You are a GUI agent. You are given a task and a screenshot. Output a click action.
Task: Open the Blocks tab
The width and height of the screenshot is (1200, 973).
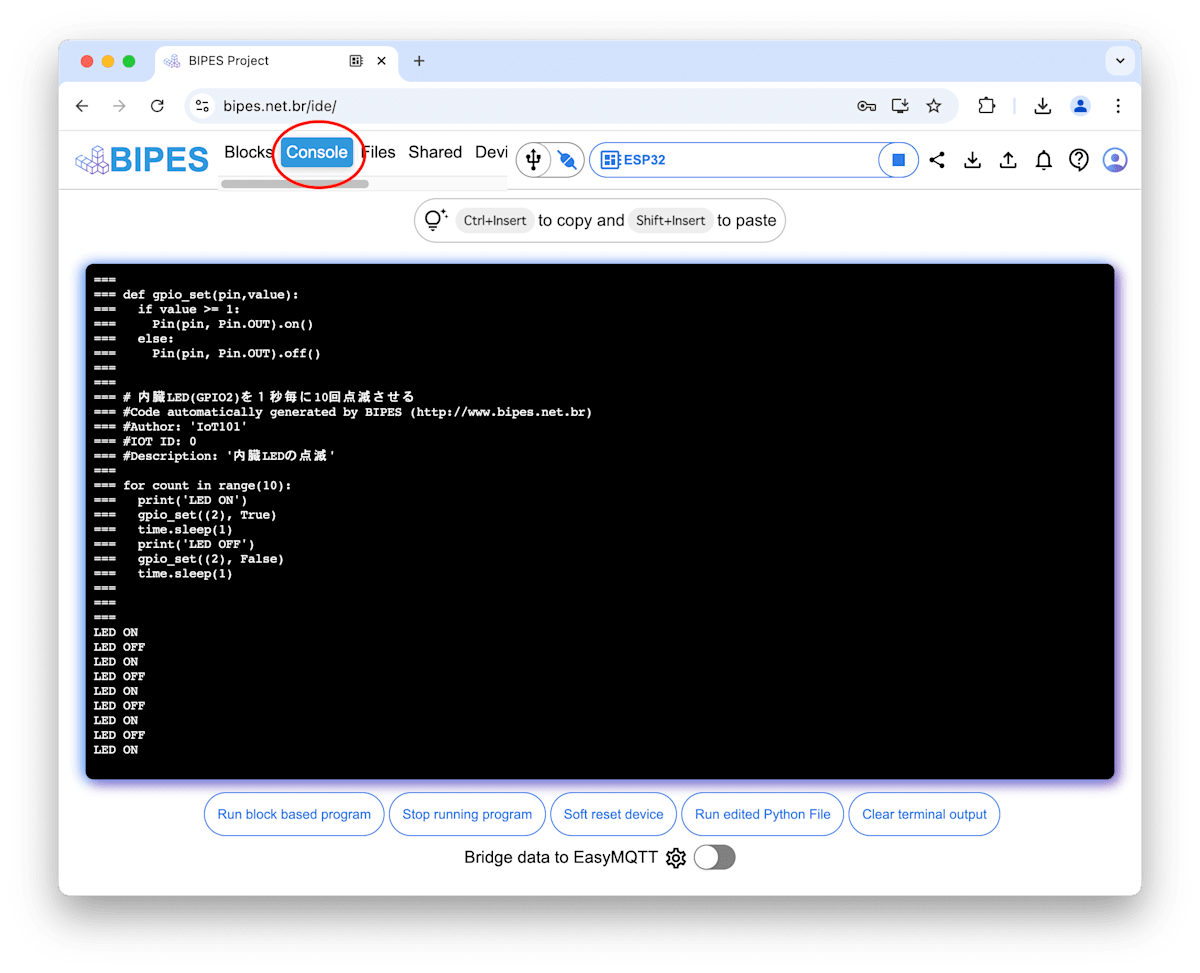(248, 152)
